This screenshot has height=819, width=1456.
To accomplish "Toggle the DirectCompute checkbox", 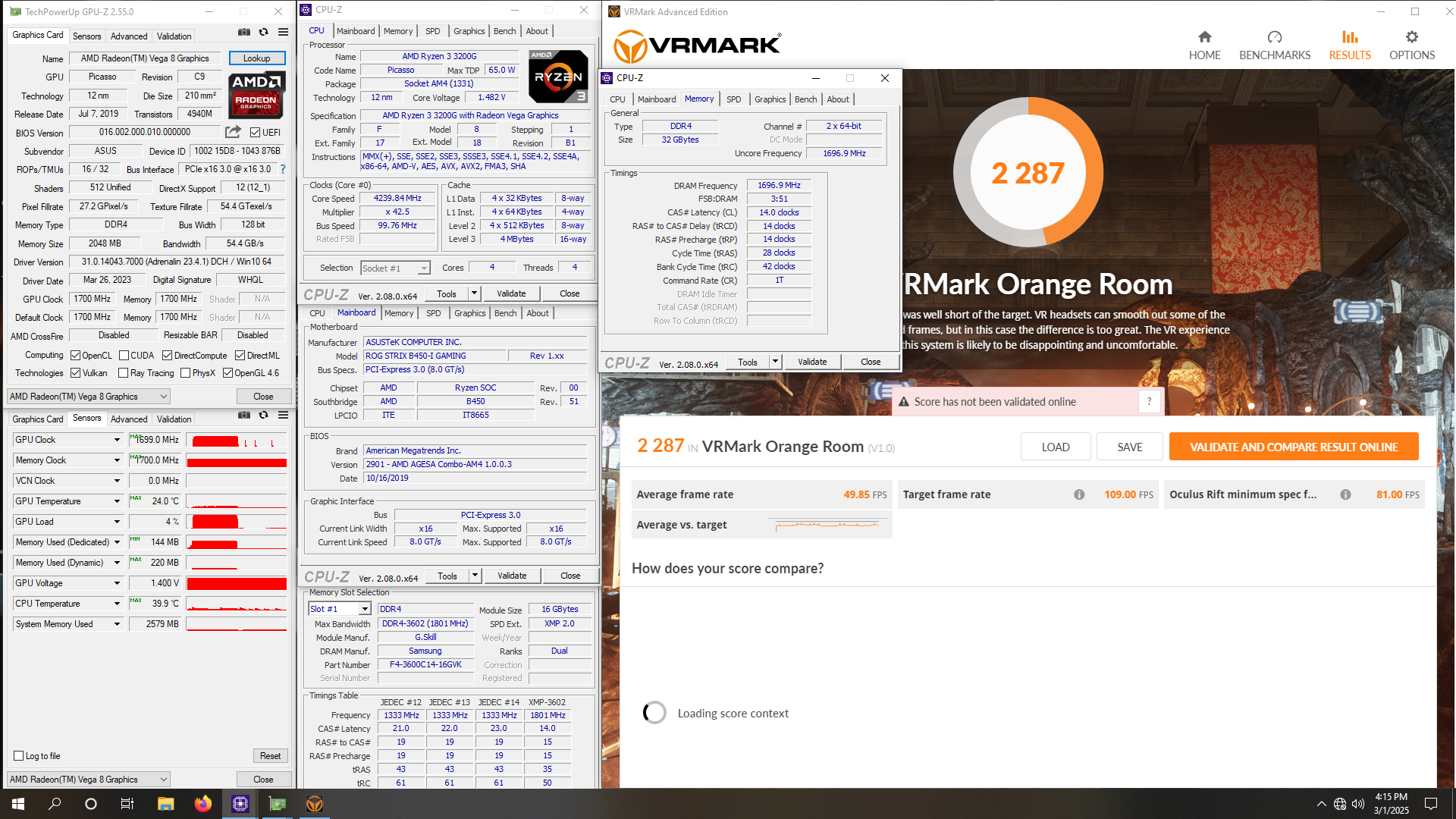I will 167,356.
